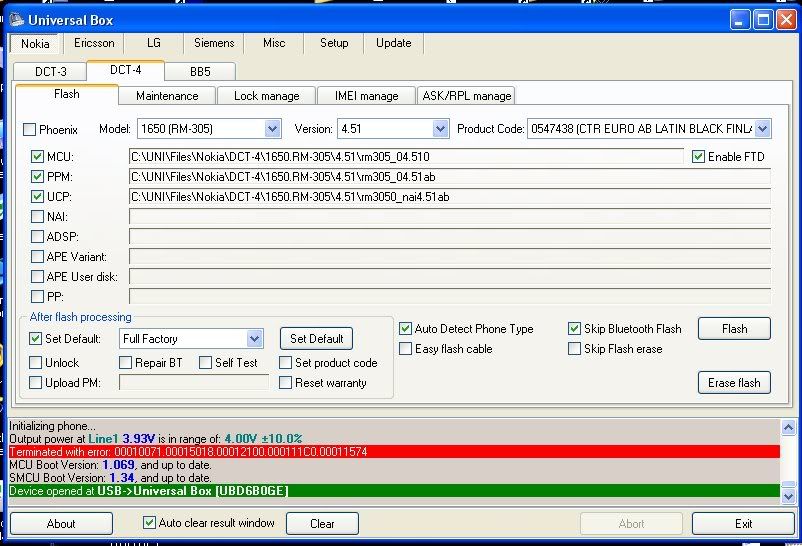Uncheck the PPM checkbox
Screen dimensions: 802x546
click(x=37, y=177)
